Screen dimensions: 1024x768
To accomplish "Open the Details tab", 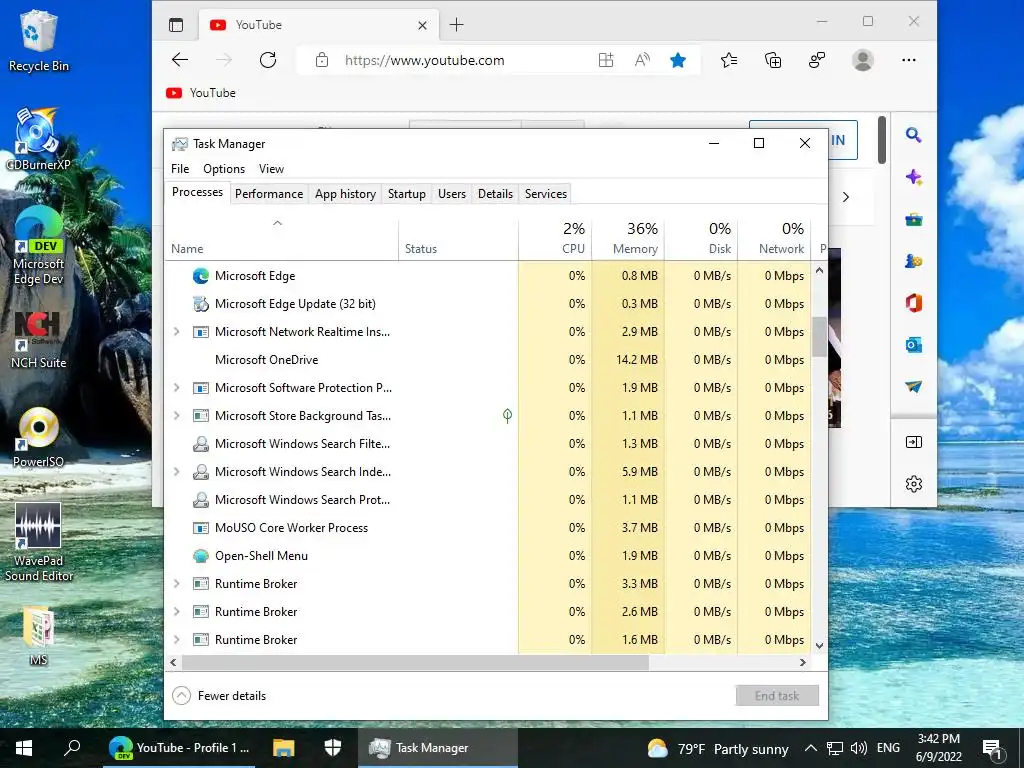I will click(495, 194).
